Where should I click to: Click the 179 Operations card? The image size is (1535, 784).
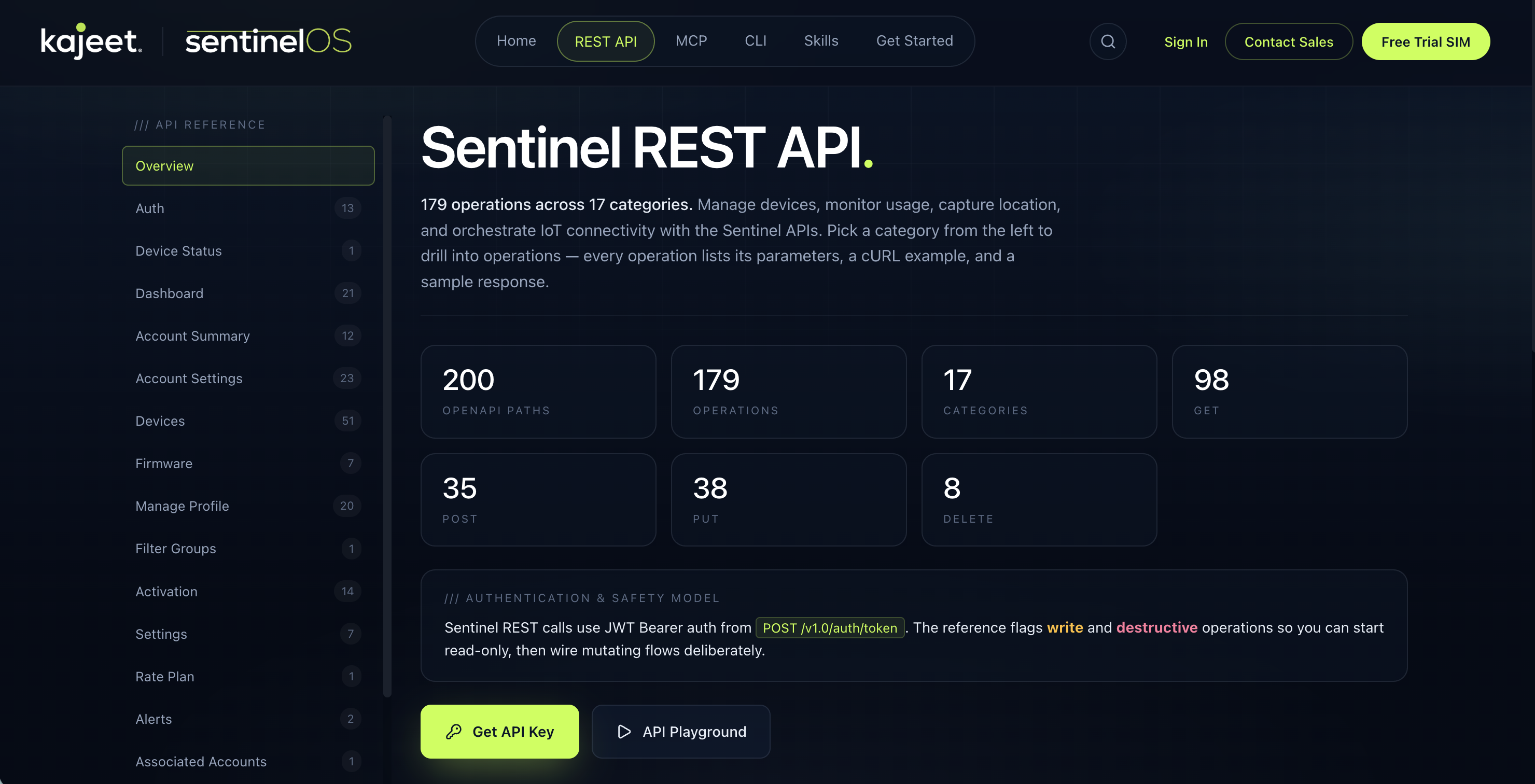pos(788,392)
